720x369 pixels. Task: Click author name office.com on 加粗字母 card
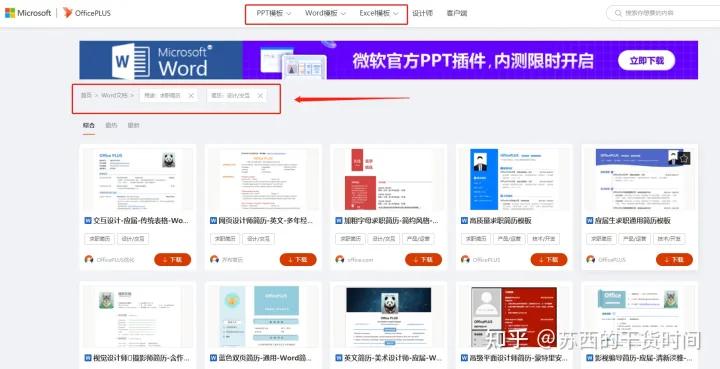360,260
